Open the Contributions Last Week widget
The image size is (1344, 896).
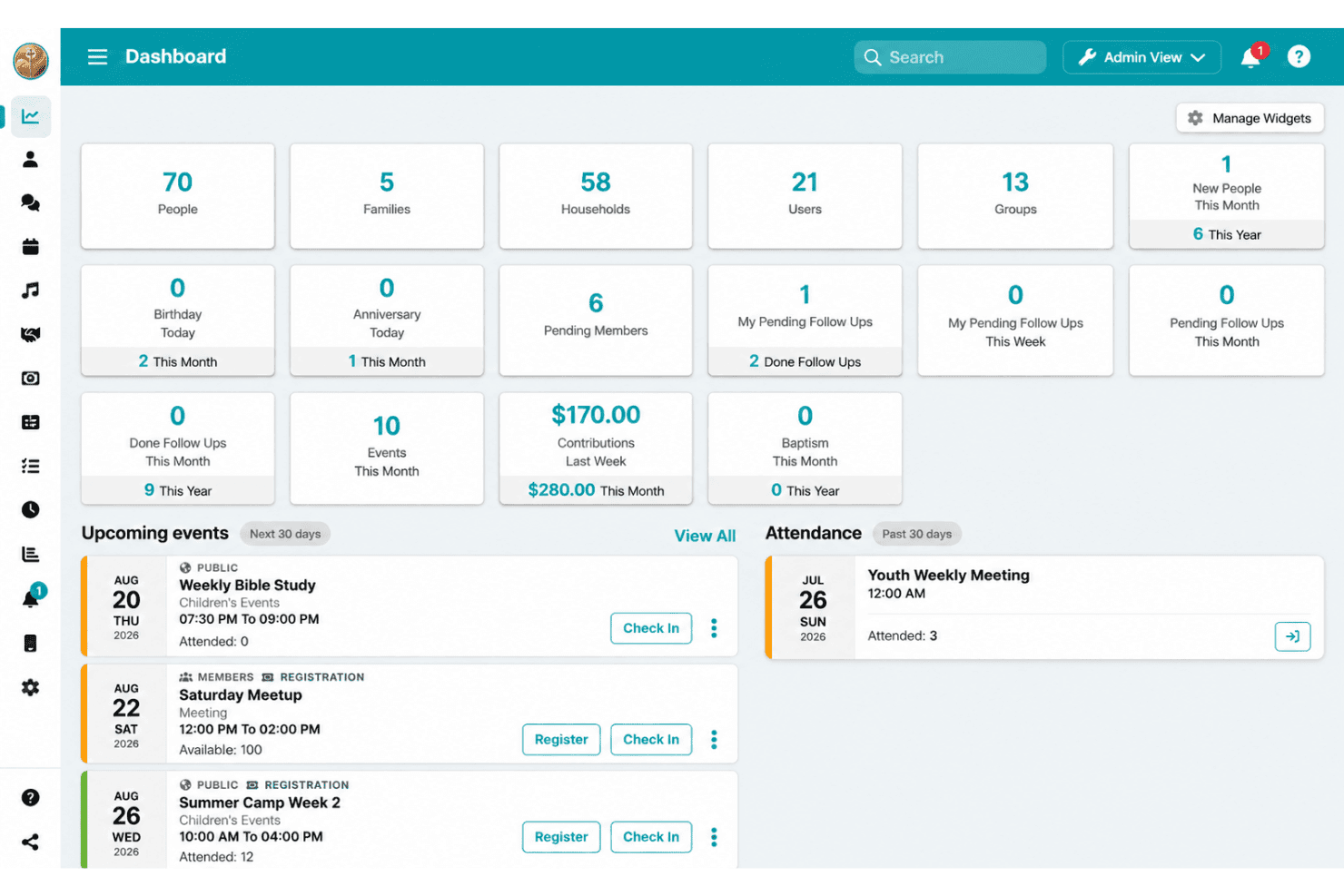(596, 448)
